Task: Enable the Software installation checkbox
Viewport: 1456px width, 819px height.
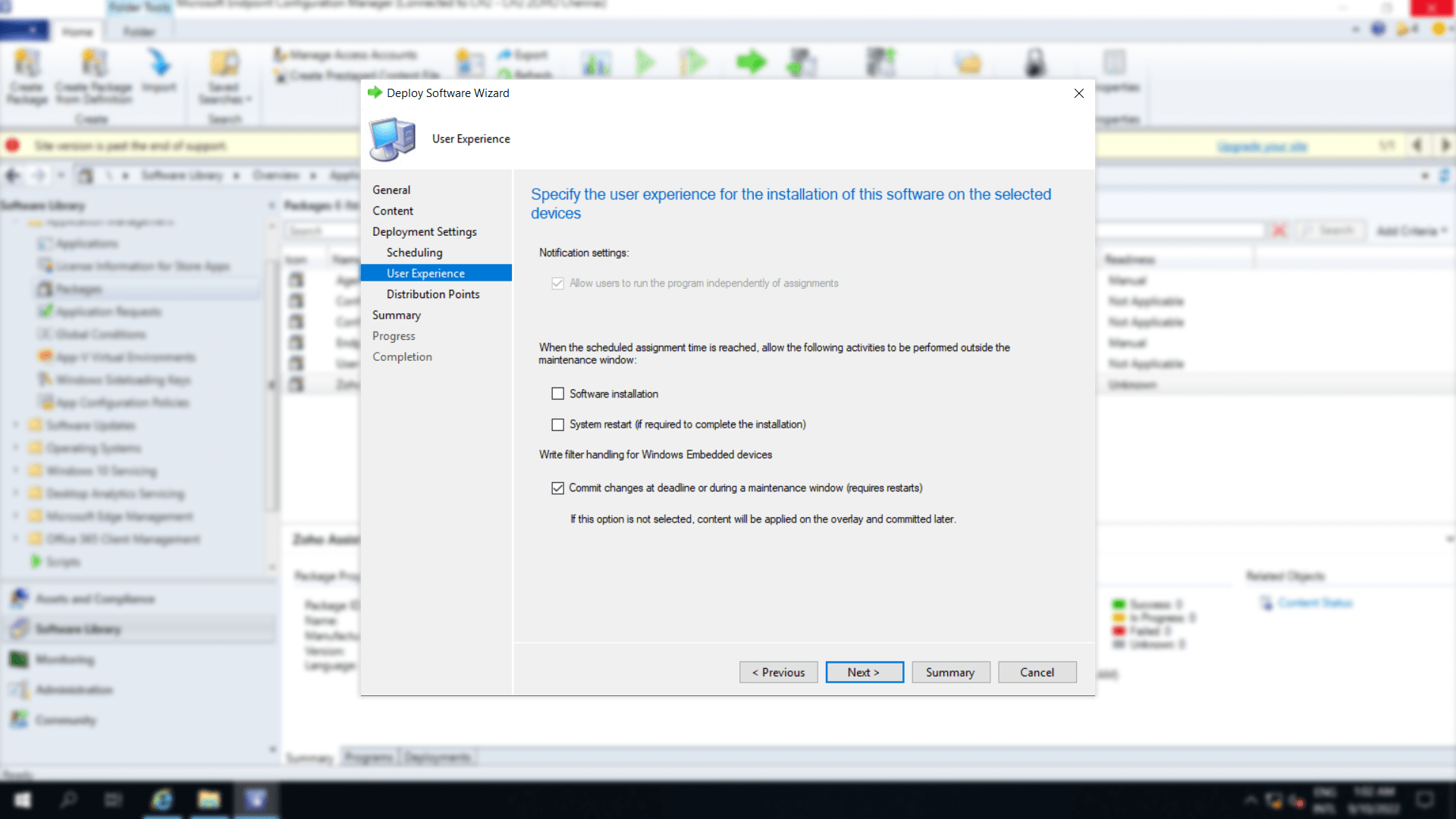Action: pos(558,394)
